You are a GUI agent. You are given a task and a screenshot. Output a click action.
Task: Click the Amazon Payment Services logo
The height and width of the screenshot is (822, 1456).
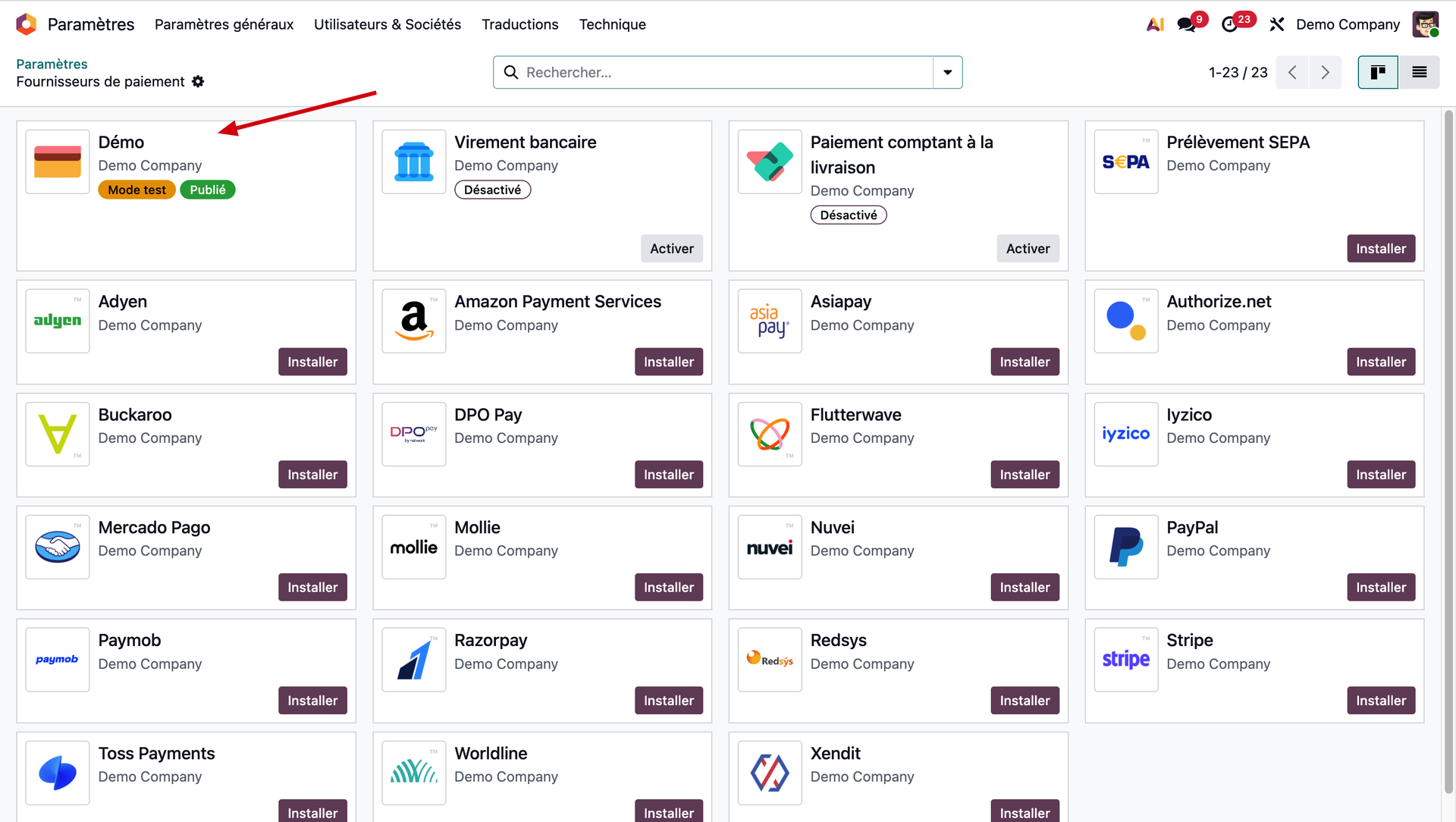(x=414, y=321)
